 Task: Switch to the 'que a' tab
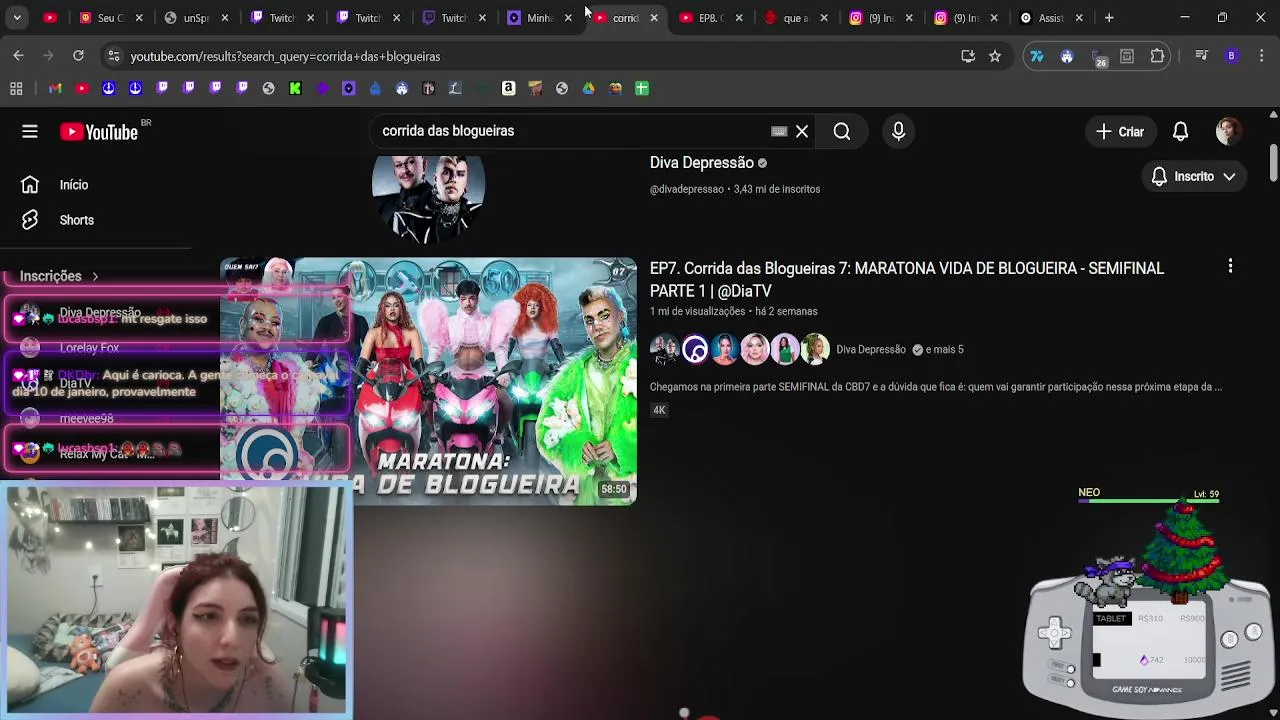tap(798, 18)
